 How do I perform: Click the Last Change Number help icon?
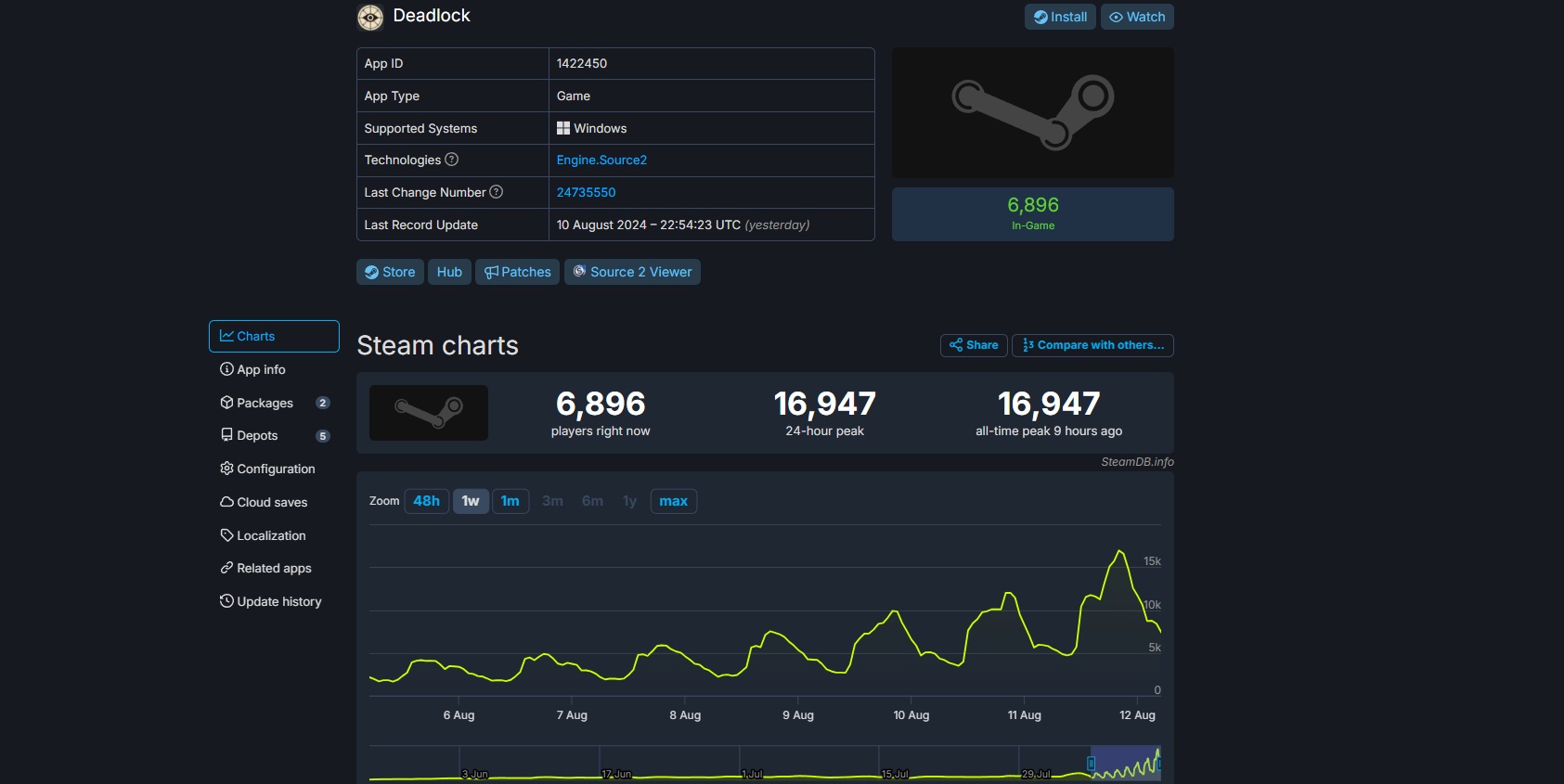tap(497, 192)
